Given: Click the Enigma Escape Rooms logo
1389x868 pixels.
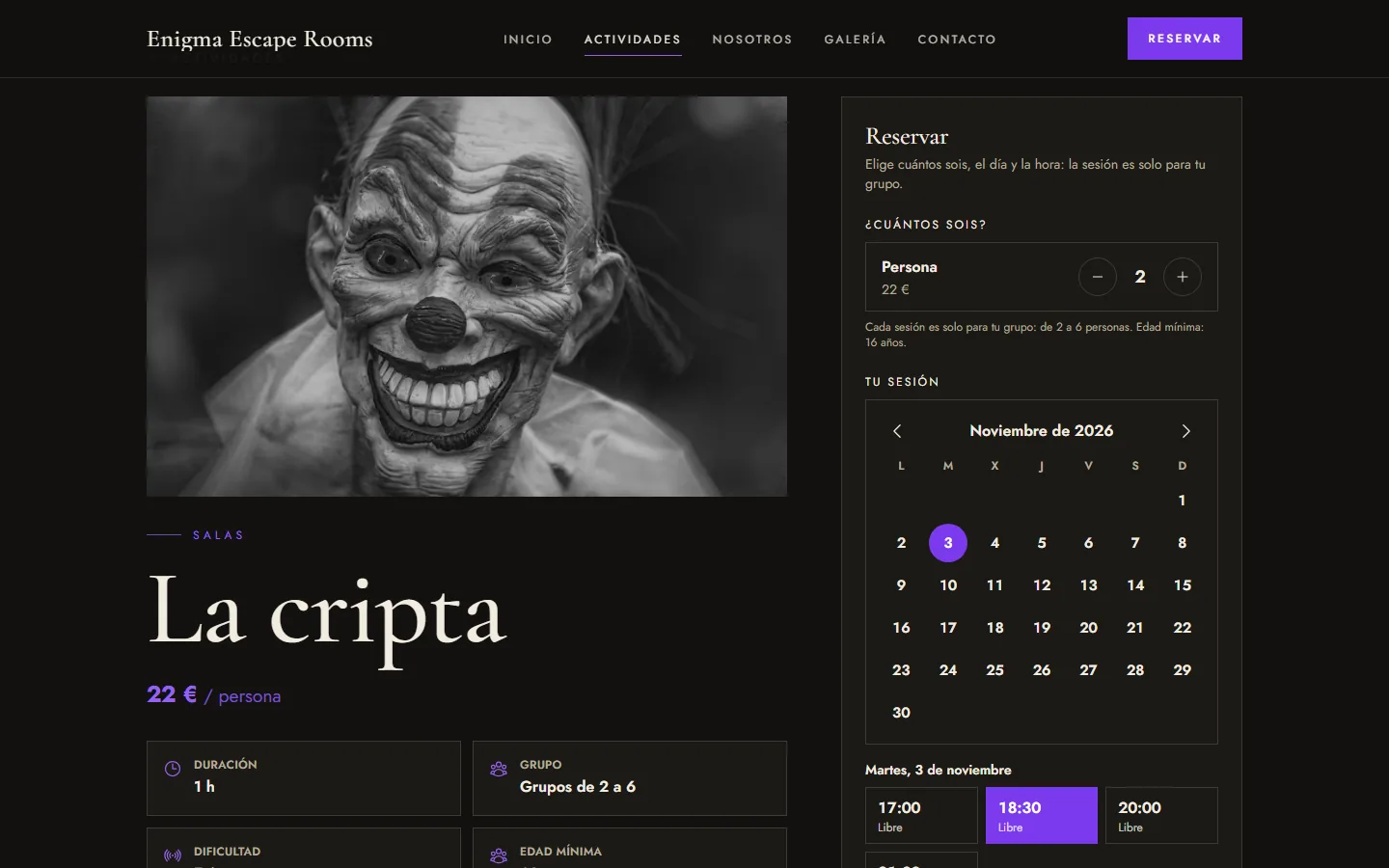Looking at the screenshot, I should 259,39.
